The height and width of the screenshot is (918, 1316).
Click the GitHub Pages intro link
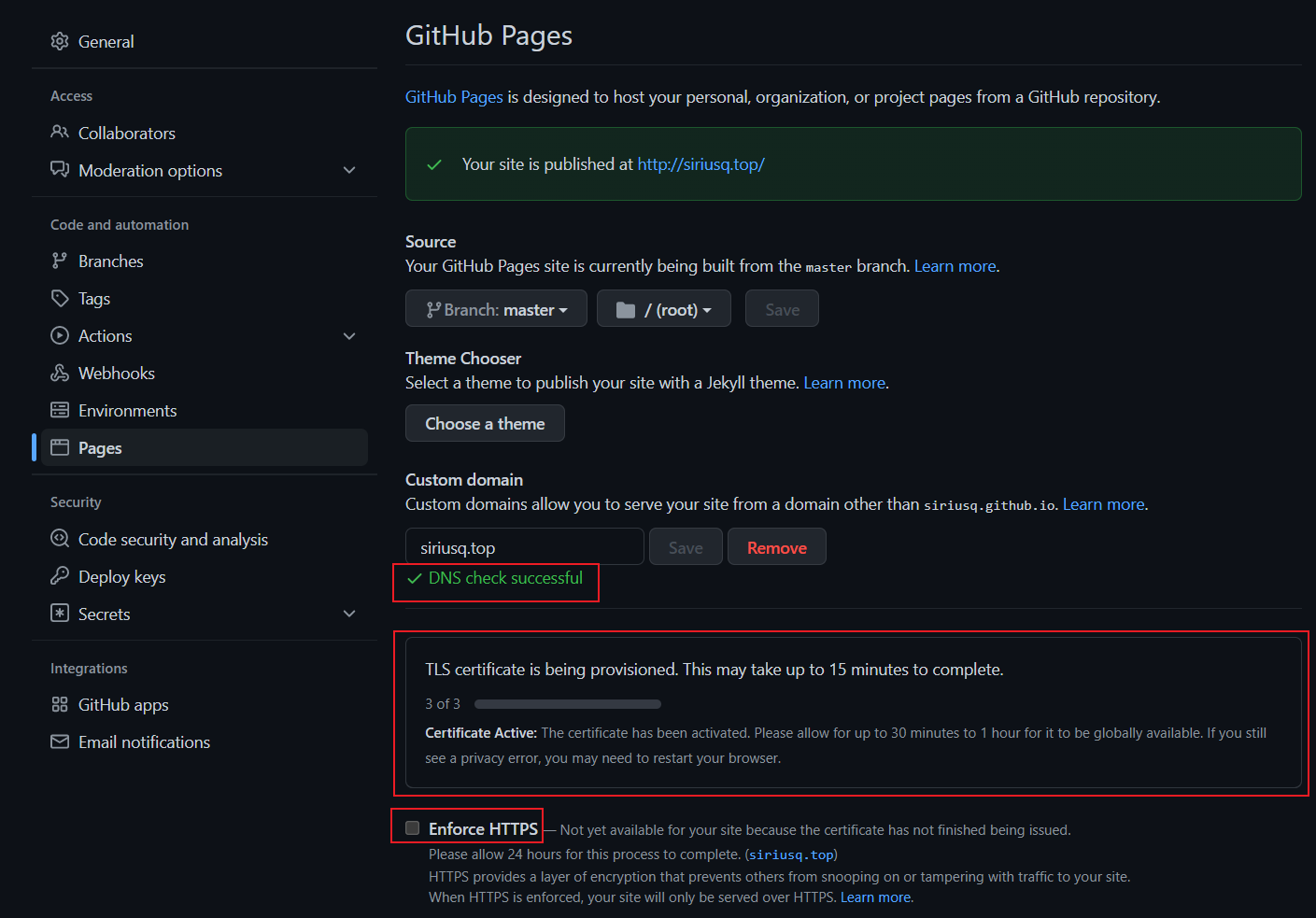click(454, 97)
